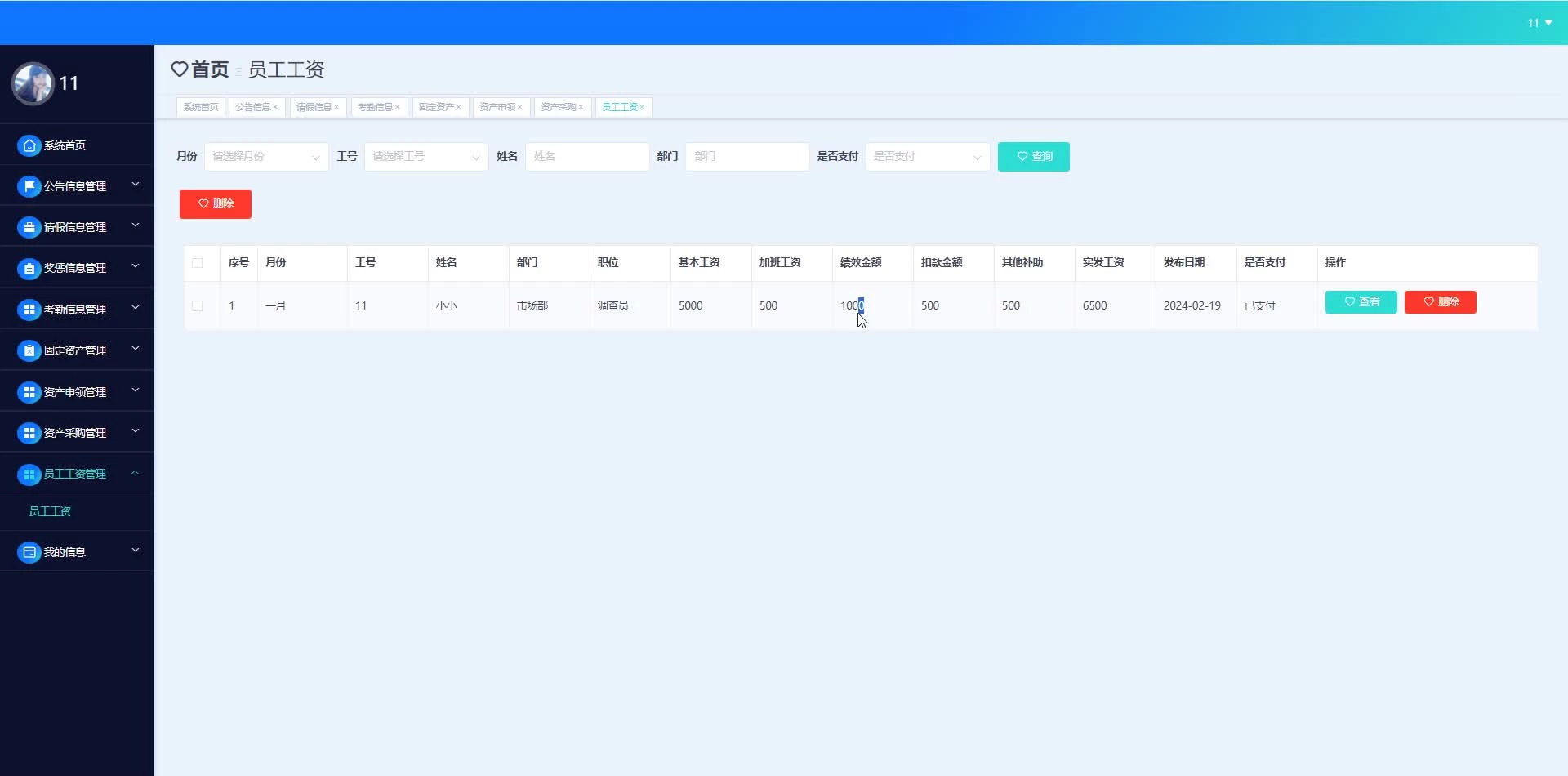The height and width of the screenshot is (776, 1568).
Task: Click the 我的信息 card icon
Action: pos(29,552)
